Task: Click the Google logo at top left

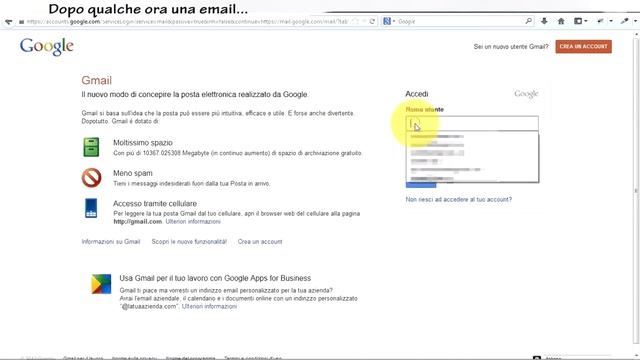Action: click(x=47, y=47)
